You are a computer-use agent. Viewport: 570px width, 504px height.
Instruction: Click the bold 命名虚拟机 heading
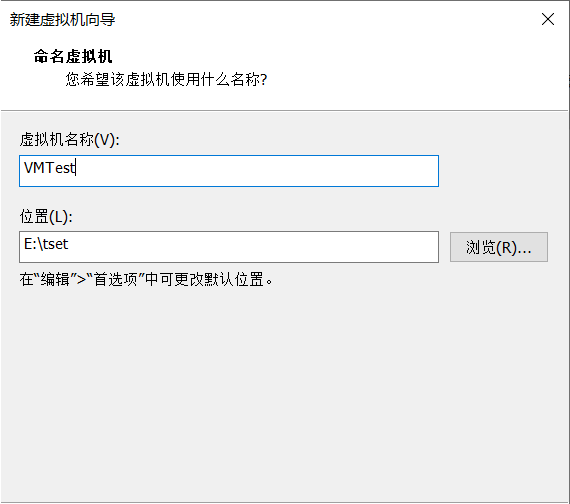pyautogui.click(x=73, y=57)
